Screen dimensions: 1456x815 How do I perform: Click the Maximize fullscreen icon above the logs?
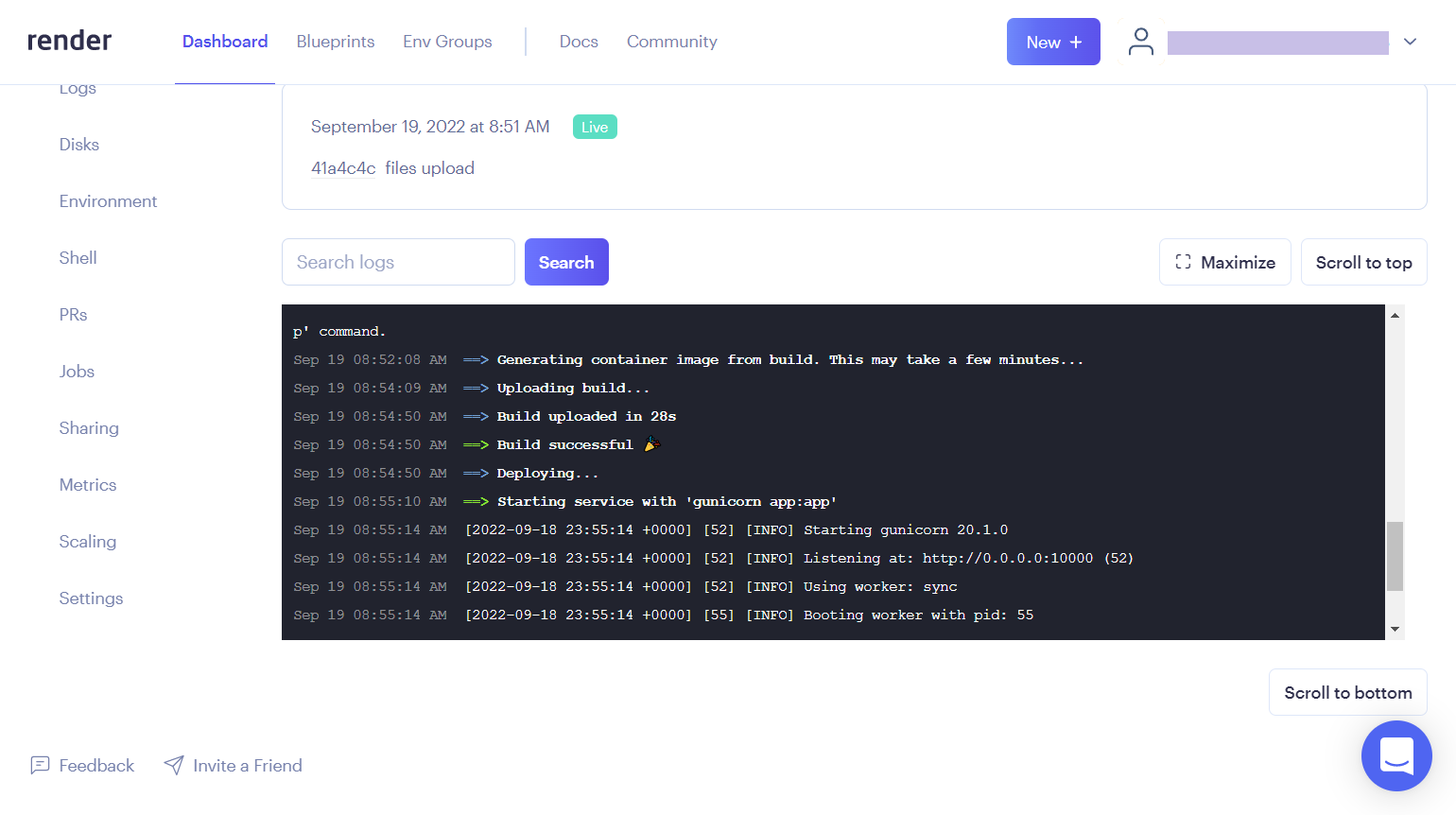click(x=1183, y=262)
